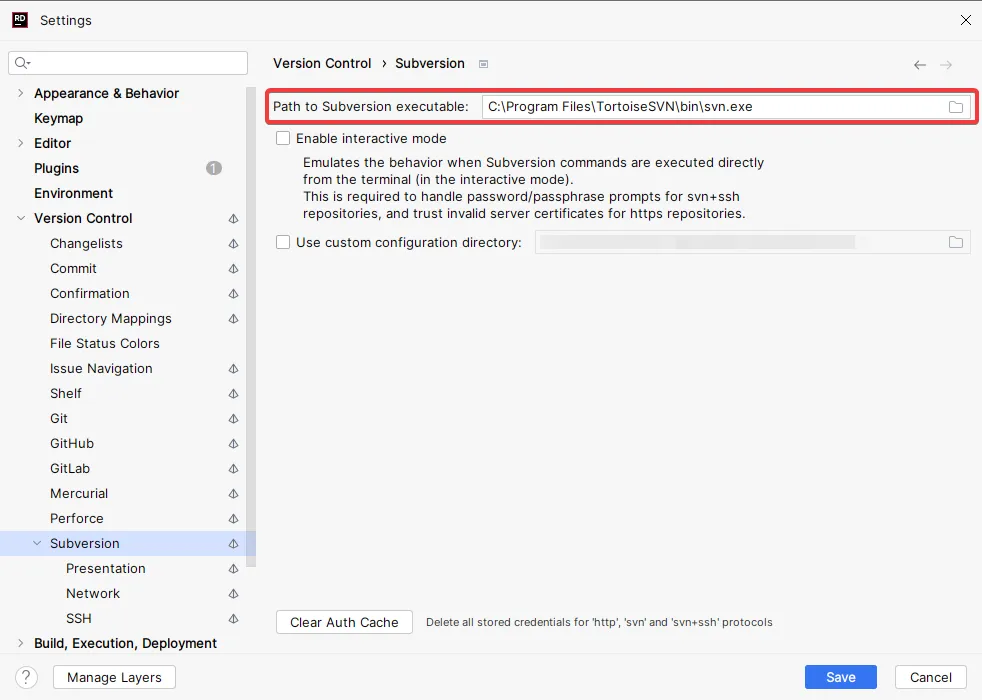
Task: Click the back navigation arrow in settings header
Action: click(x=919, y=63)
